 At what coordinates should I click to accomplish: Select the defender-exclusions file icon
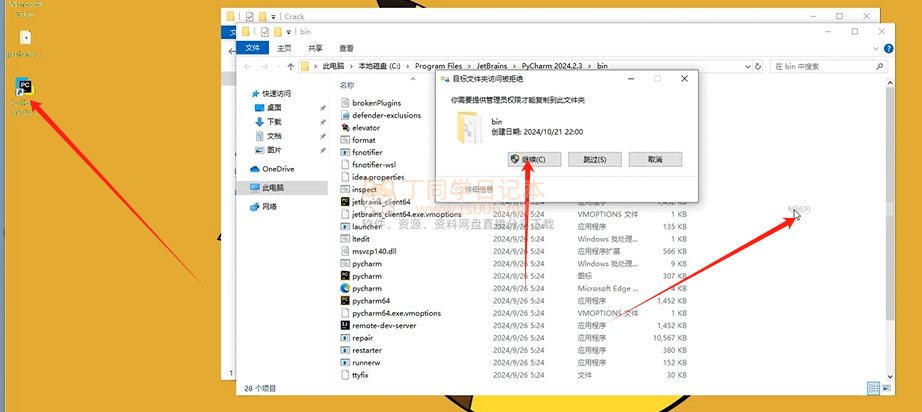tap(346, 115)
